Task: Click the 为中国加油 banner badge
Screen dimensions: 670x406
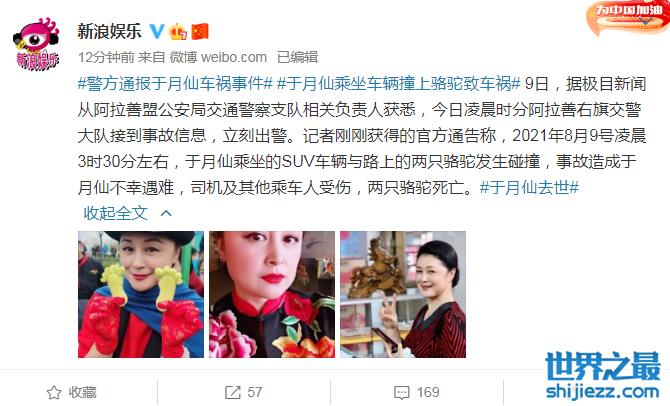Action: 628,17
